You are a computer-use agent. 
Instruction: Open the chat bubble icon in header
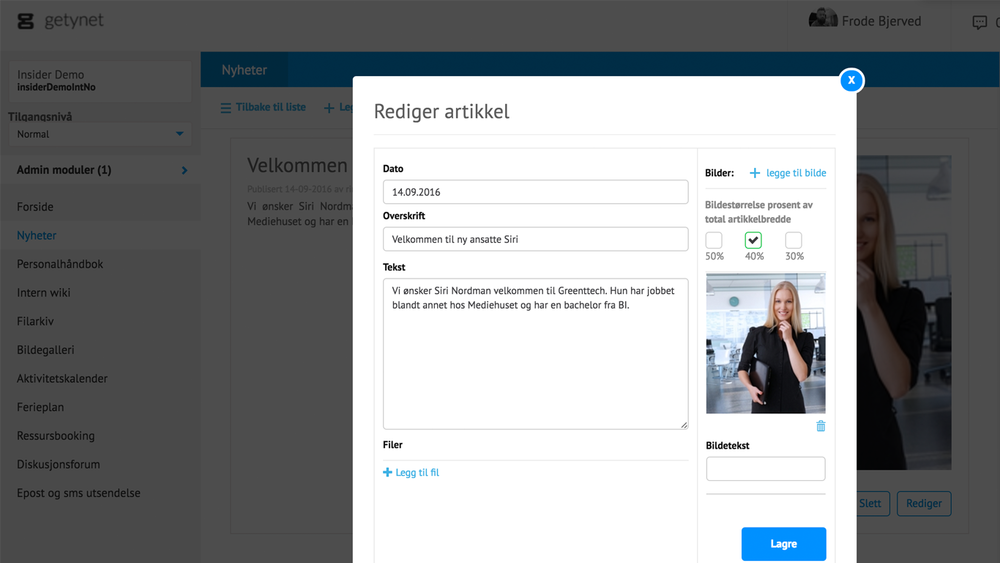979,22
